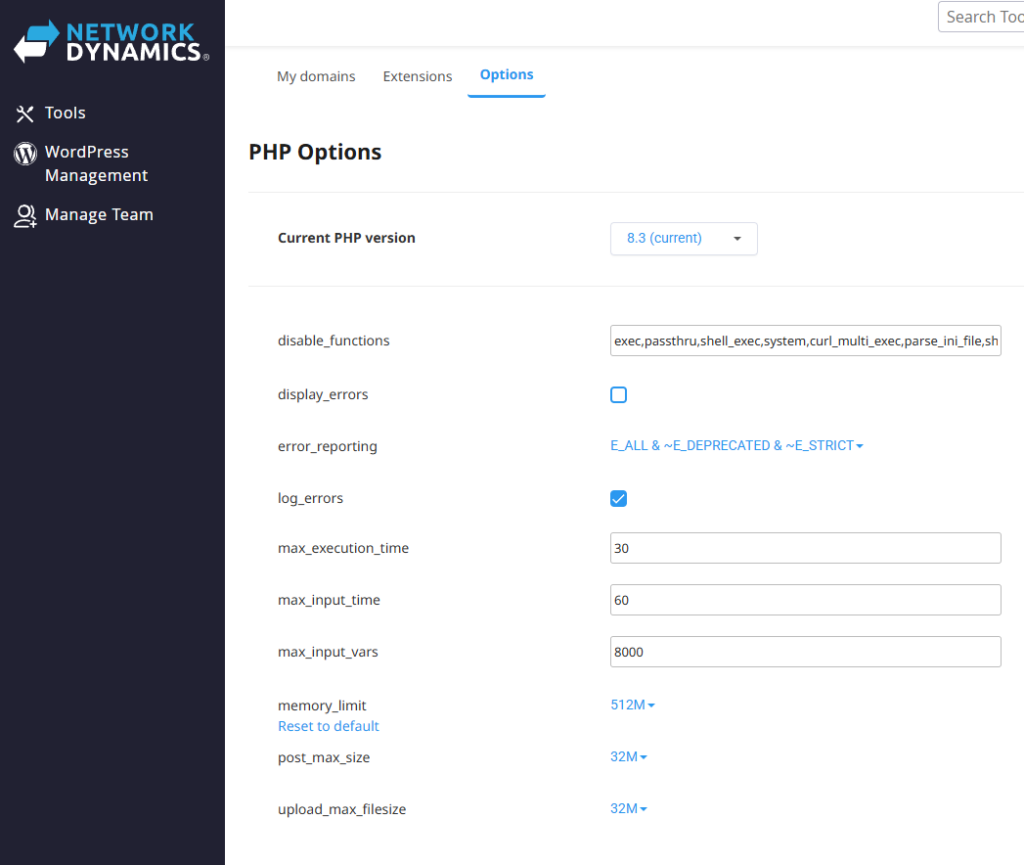Viewport: 1024px width, 865px height.
Task: Click the max_input_vars field
Action: (805, 652)
